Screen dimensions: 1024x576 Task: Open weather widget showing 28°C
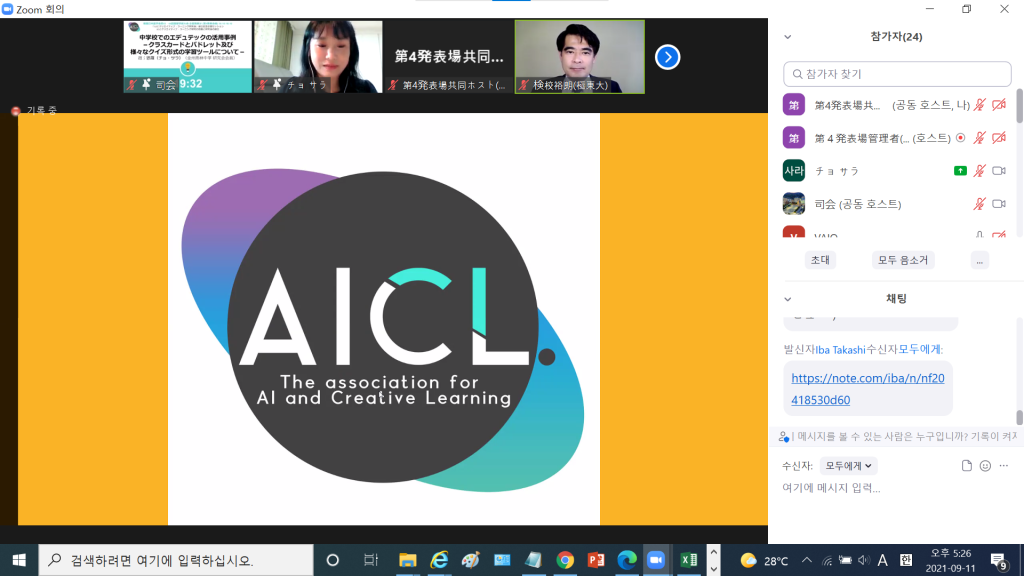(764, 560)
